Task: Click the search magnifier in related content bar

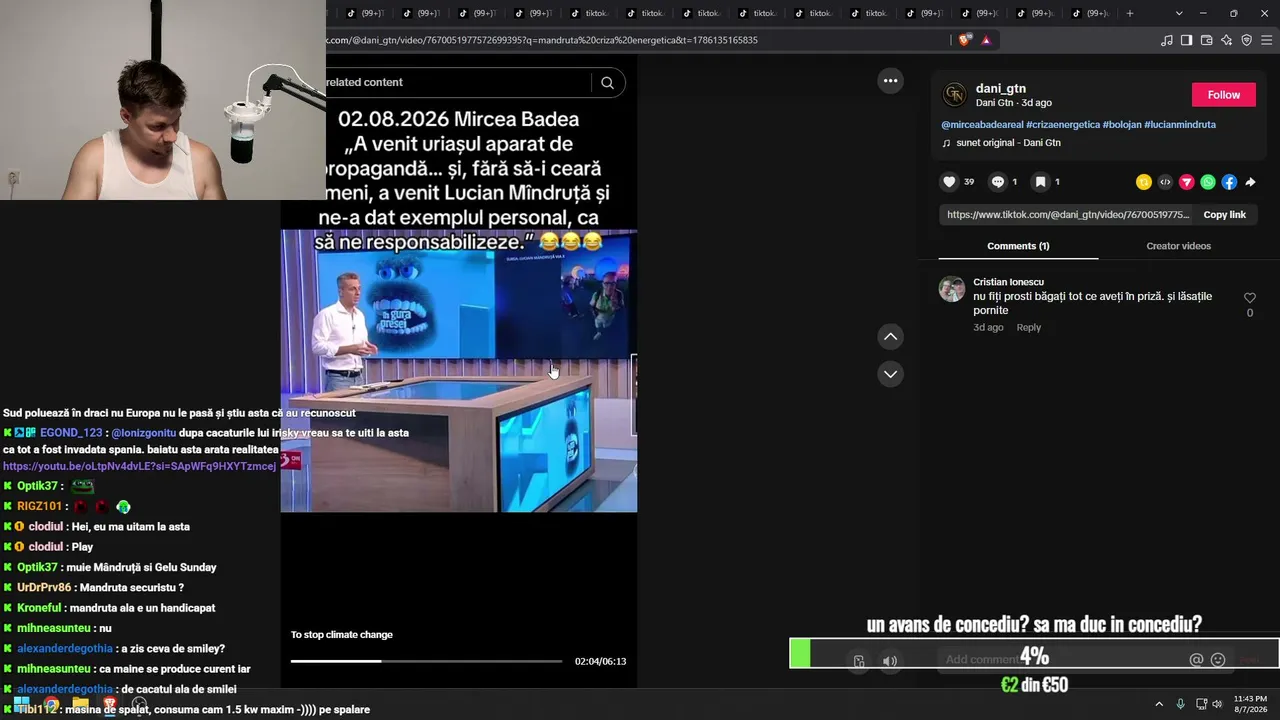Action: [607, 83]
